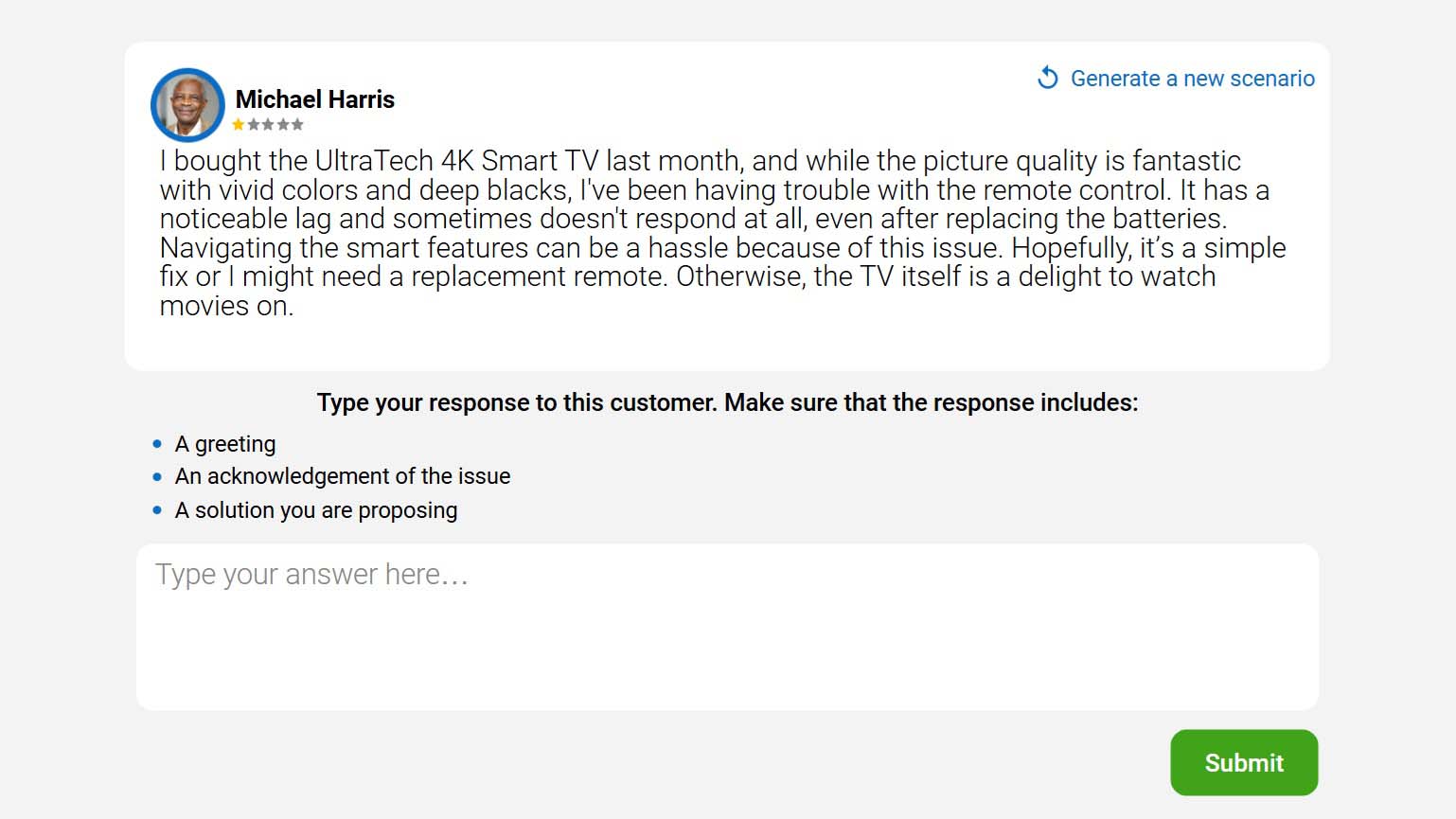Click the bullet dot beside "A greeting"

[157, 444]
